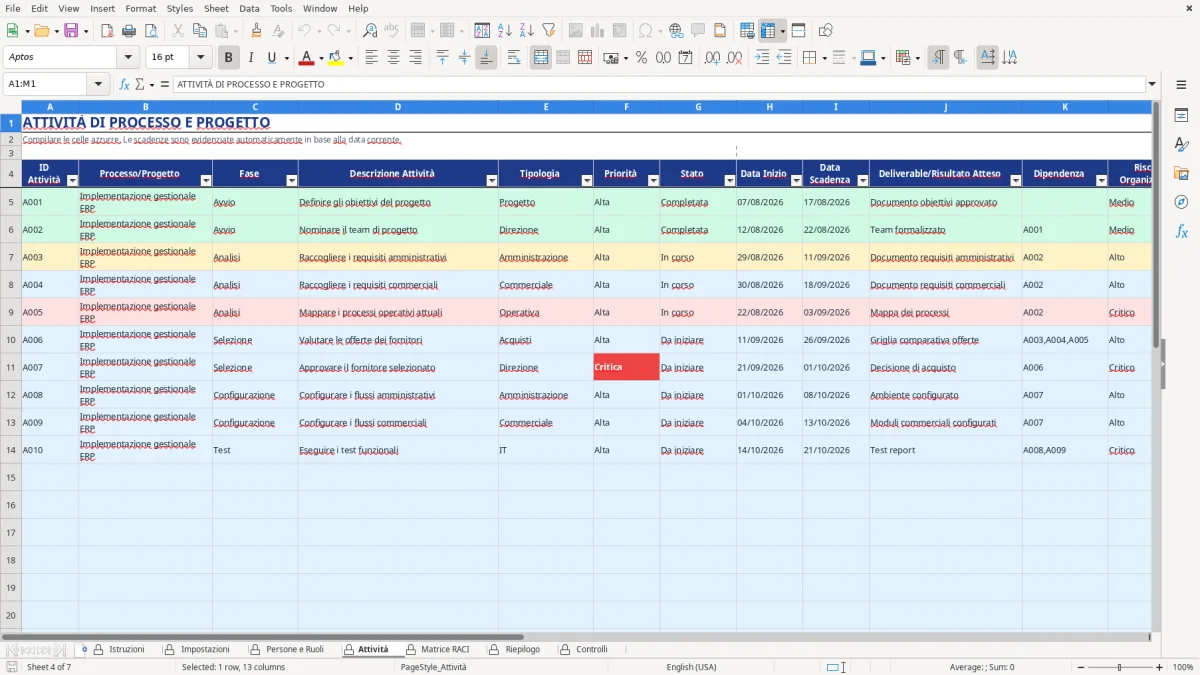Apply yellow background highlight color
The height and width of the screenshot is (675, 1200).
point(336,58)
